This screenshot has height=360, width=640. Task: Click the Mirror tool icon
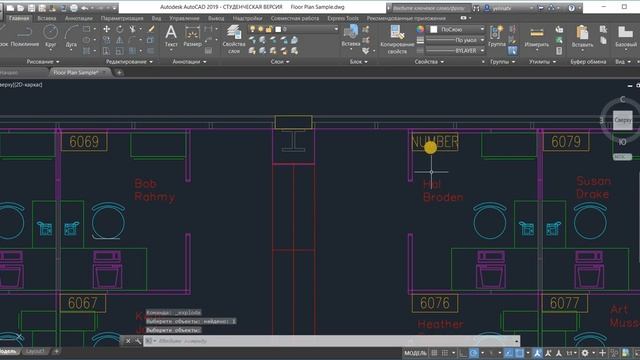(x=120, y=40)
